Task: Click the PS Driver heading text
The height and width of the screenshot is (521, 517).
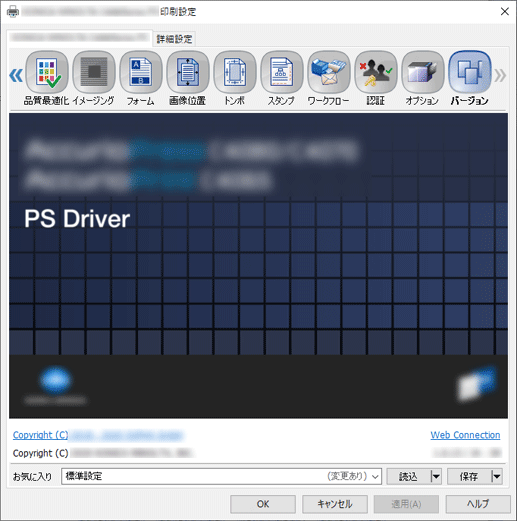Action: point(77,219)
